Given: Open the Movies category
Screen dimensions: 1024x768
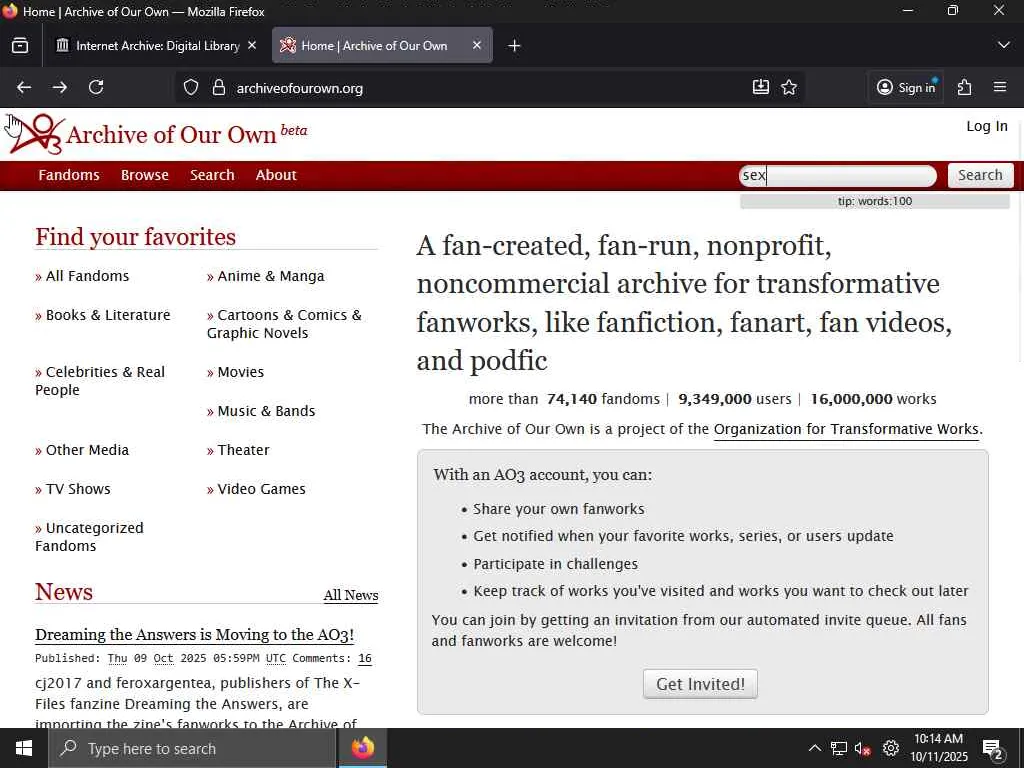Looking at the screenshot, I should tap(240, 372).
